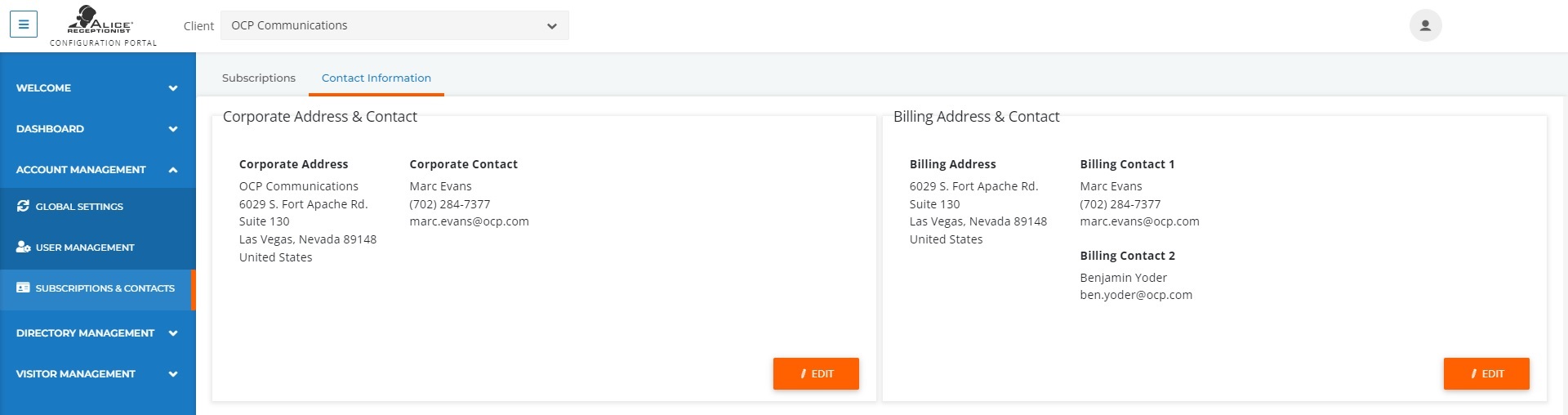
Task: Click the pencil icon on Billing Edit
Action: click(1474, 374)
